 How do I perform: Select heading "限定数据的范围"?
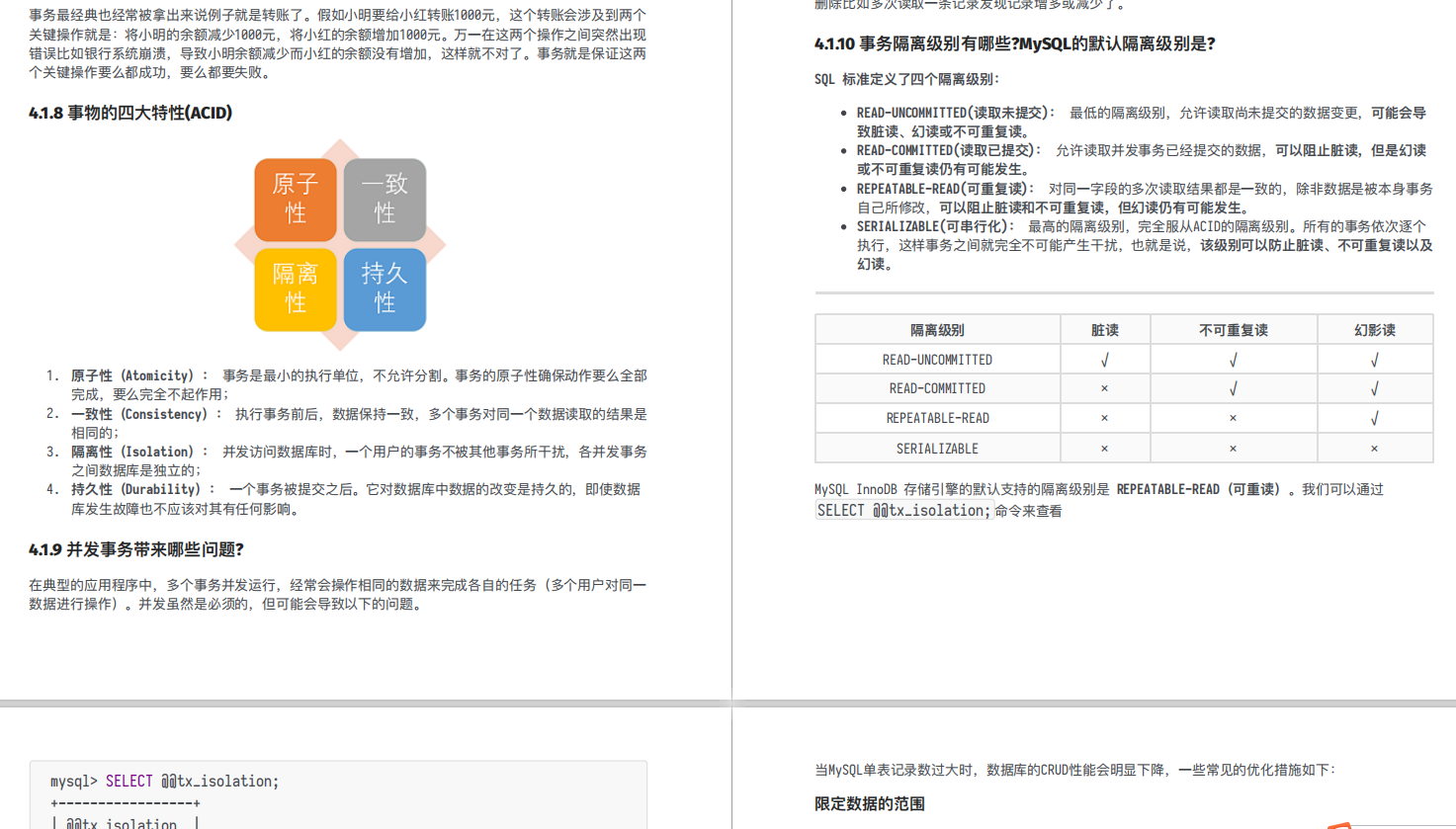pos(870,803)
